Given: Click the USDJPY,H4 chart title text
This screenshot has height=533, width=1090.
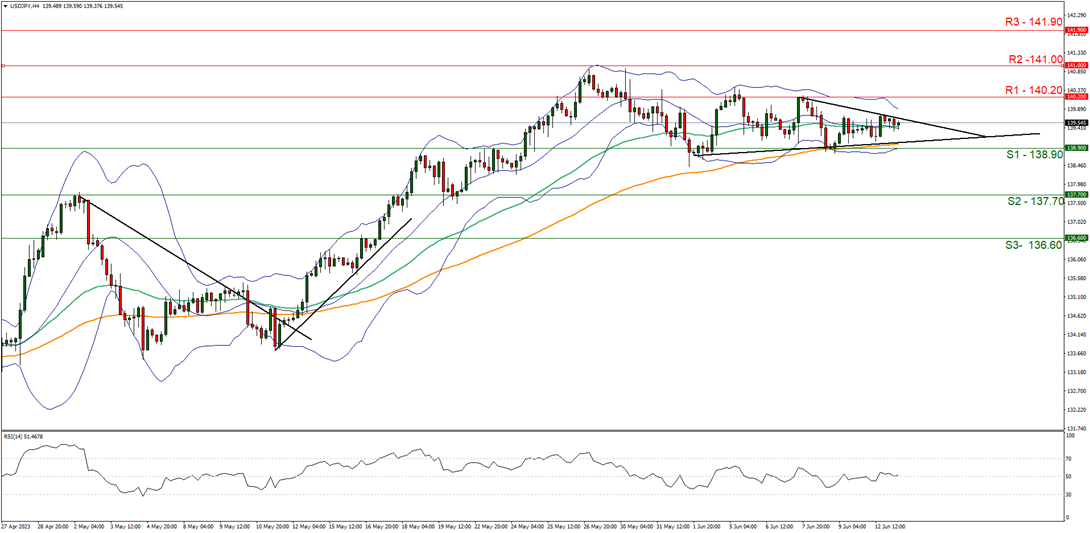Looking at the screenshot, I should tap(24, 5).
